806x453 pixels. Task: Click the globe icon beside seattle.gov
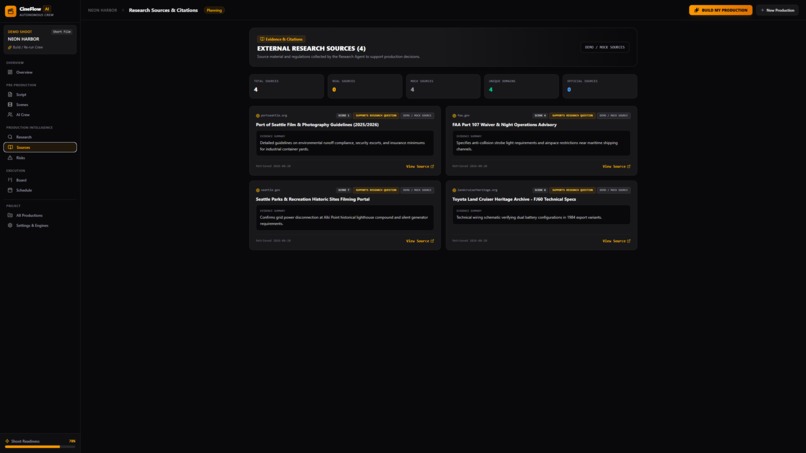(258, 190)
